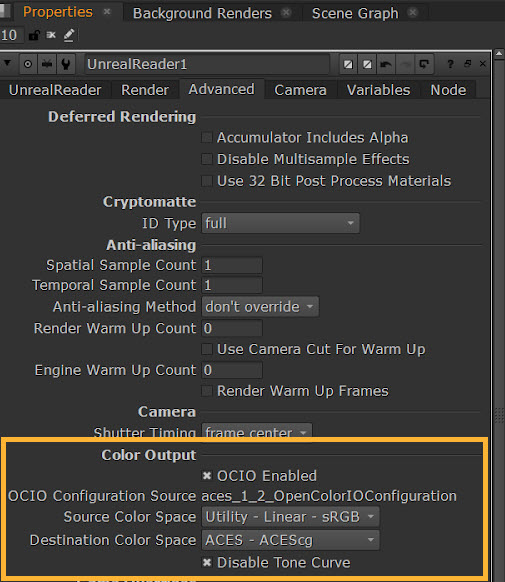Enable Accumulator Includes Alpha checkbox
The image size is (505, 582).
click(x=207, y=138)
